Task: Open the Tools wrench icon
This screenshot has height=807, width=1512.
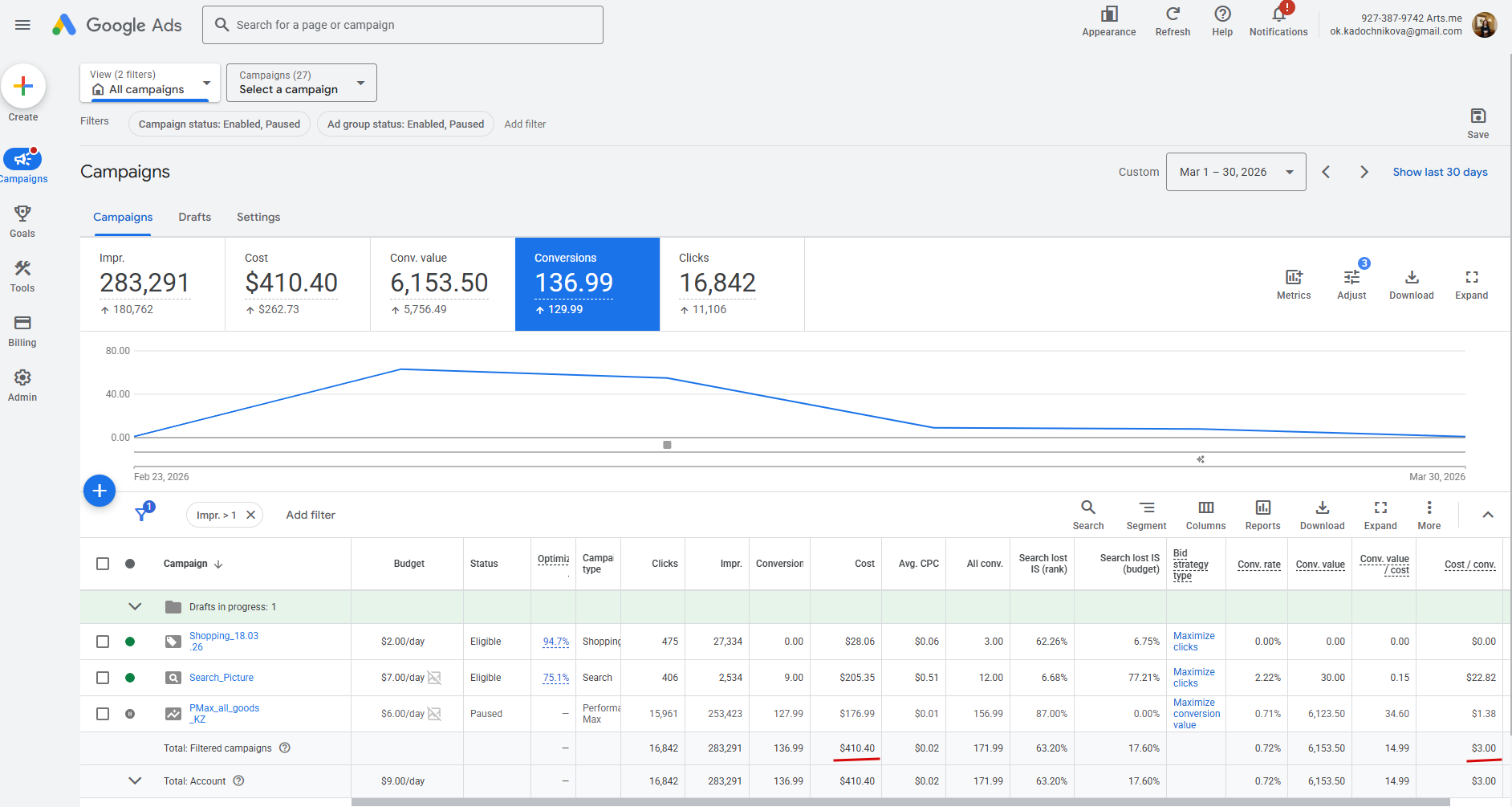Action: click(22, 268)
